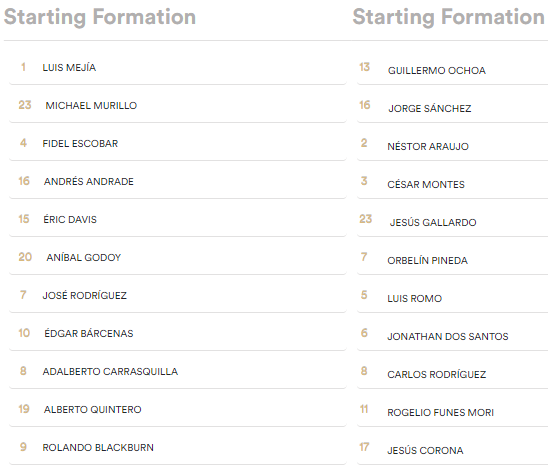Open Éric Davis entry
548x465 pixels.
178,219
